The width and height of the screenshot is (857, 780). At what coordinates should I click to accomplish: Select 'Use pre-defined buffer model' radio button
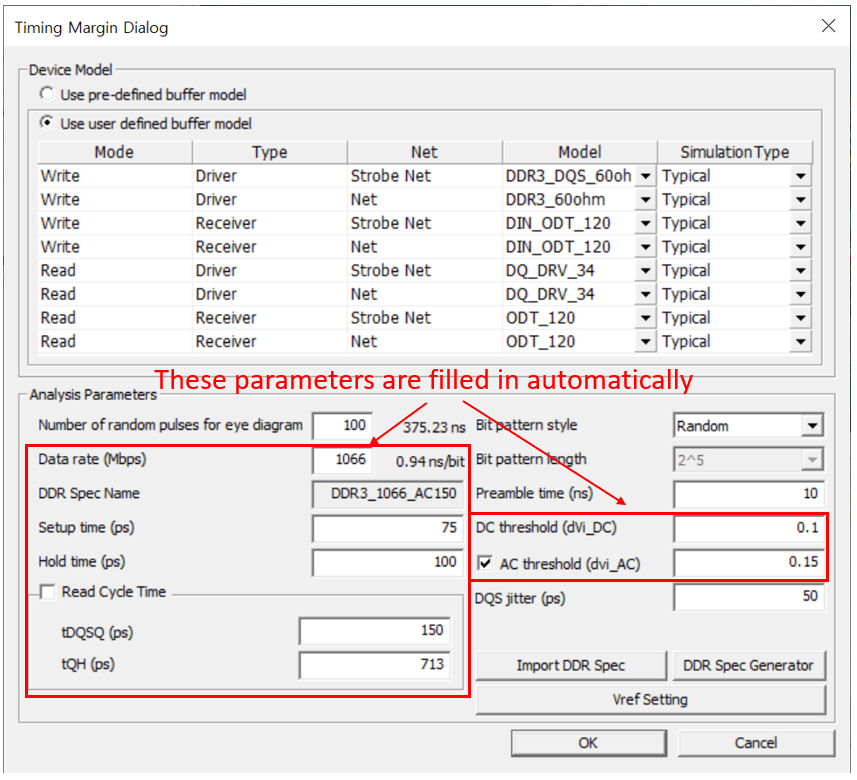pyautogui.click(x=47, y=94)
